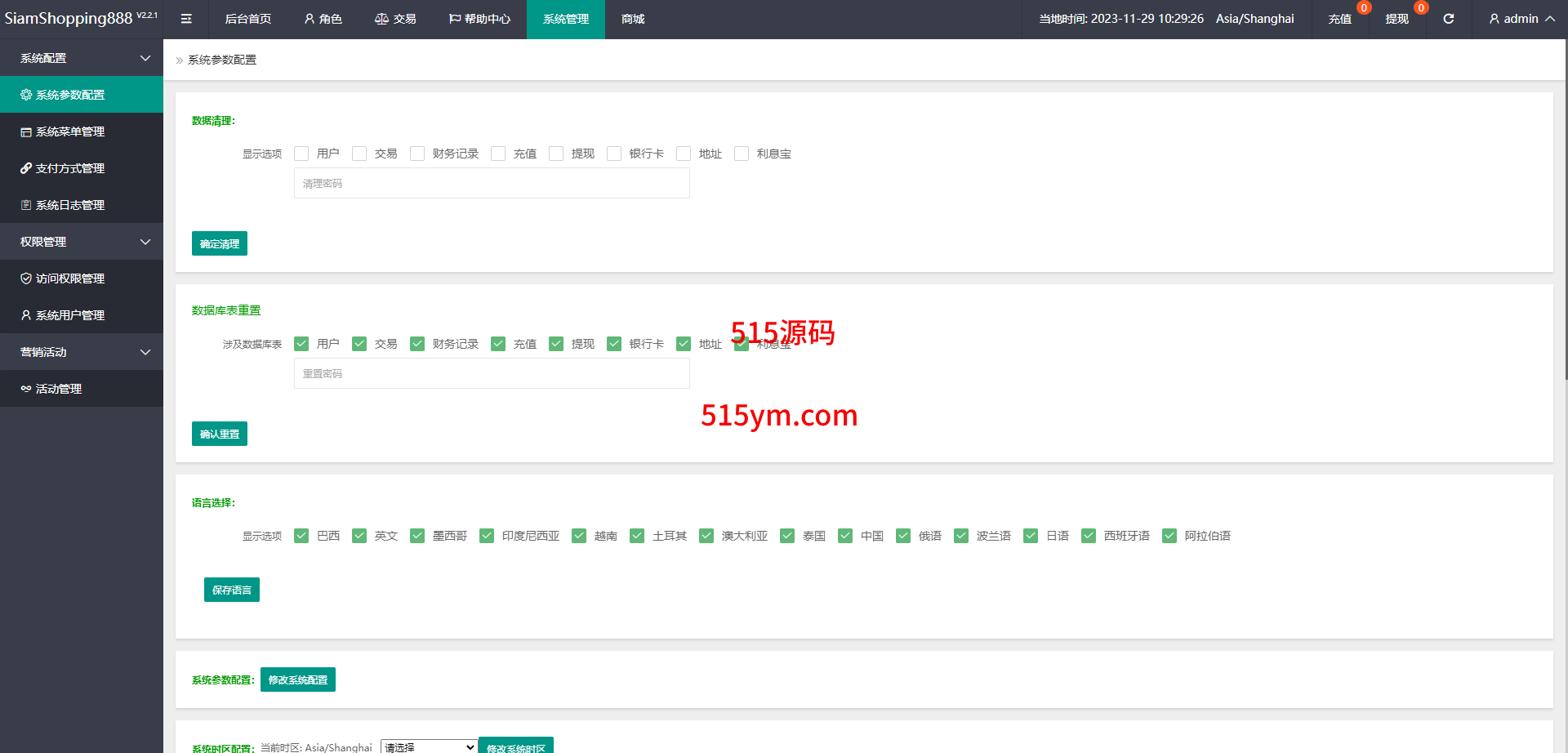
Task: Click the 修改系统配置 button
Action: [x=297, y=679]
